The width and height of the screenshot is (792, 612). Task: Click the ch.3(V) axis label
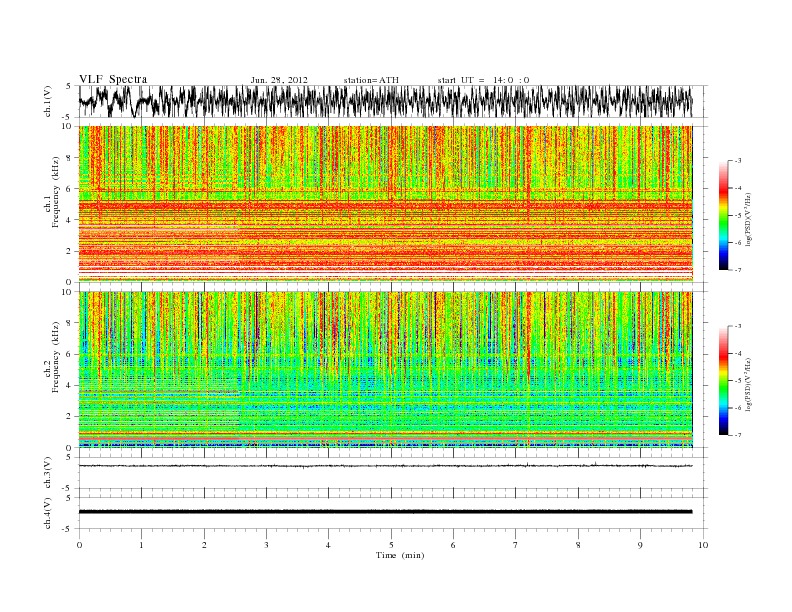(x=47, y=473)
